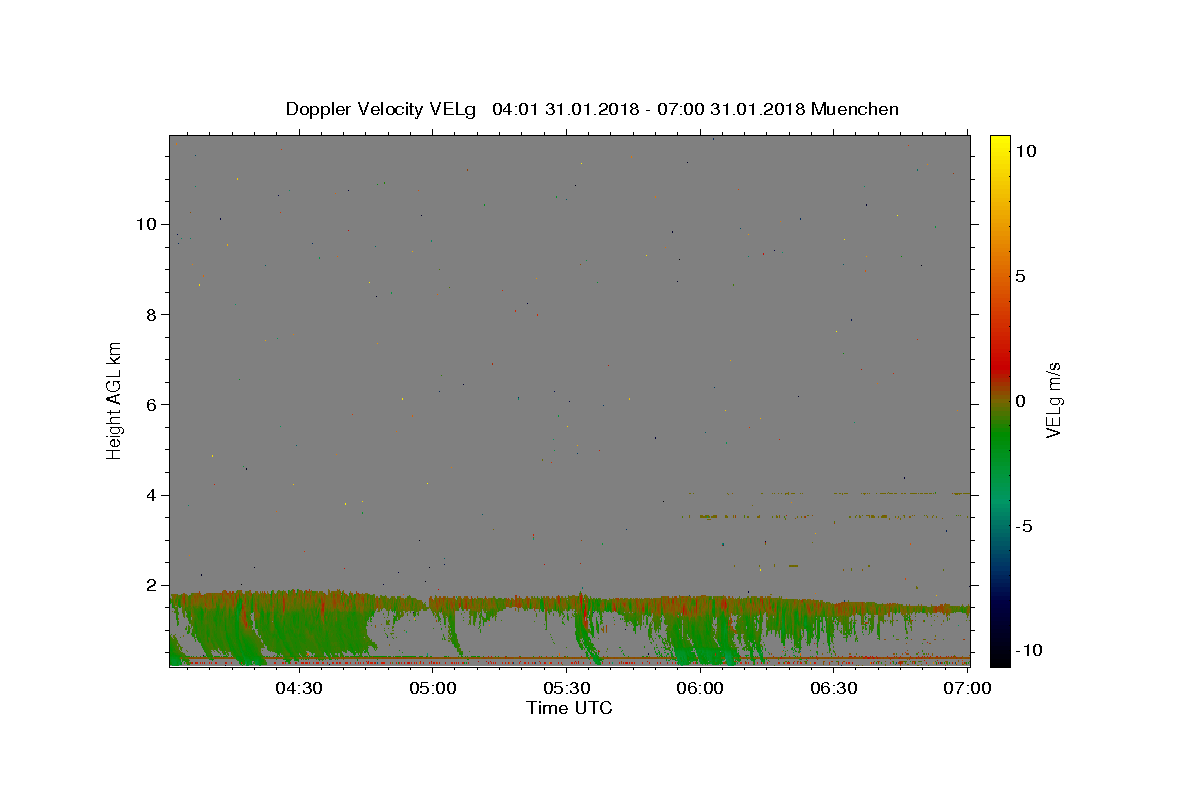Click the height tick label 6
Image resolution: width=1200 pixels, height=800 pixels.
tap(152, 405)
